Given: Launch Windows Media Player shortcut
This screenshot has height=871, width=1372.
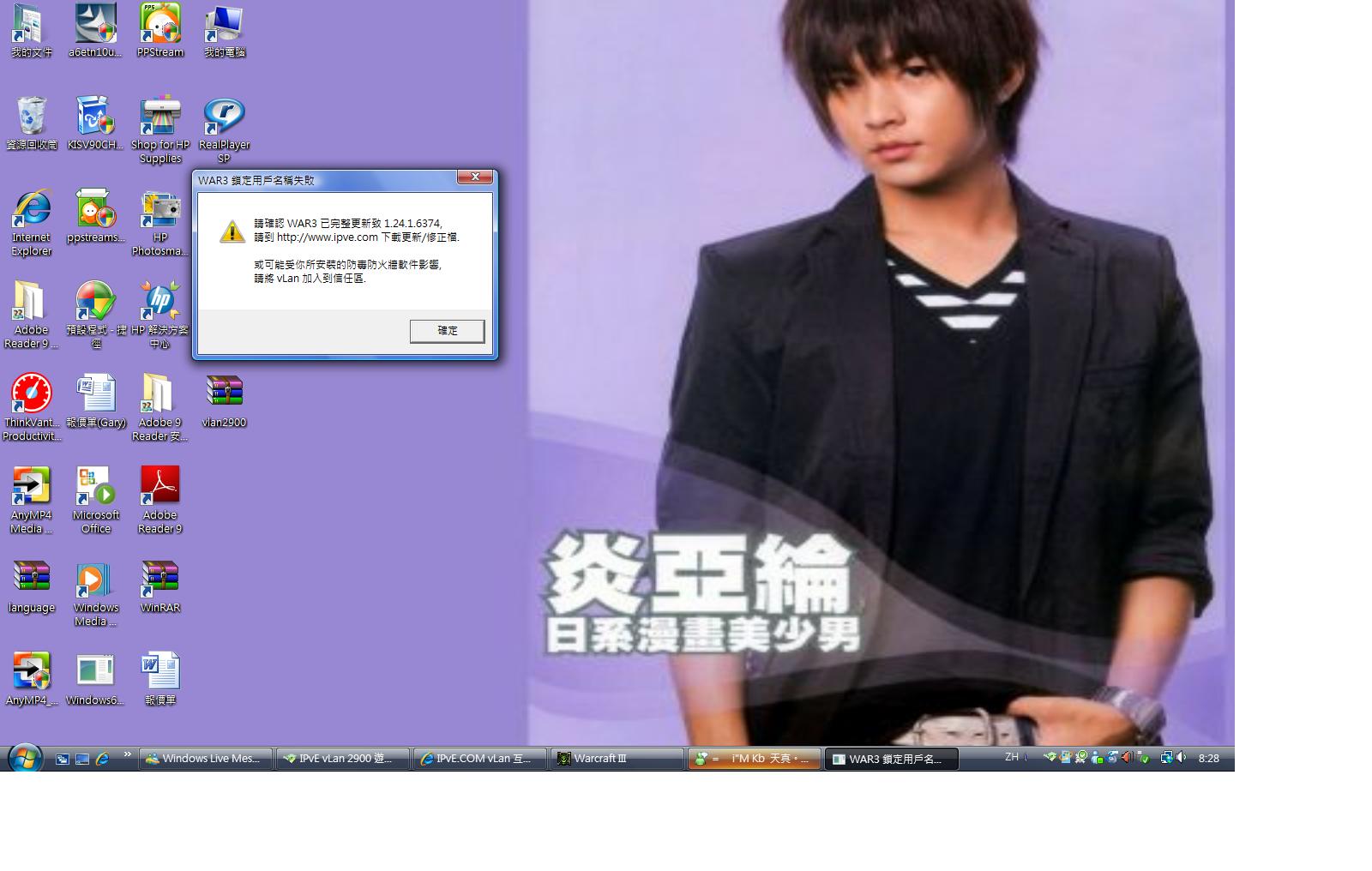Looking at the screenshot, I should [95, 593].
